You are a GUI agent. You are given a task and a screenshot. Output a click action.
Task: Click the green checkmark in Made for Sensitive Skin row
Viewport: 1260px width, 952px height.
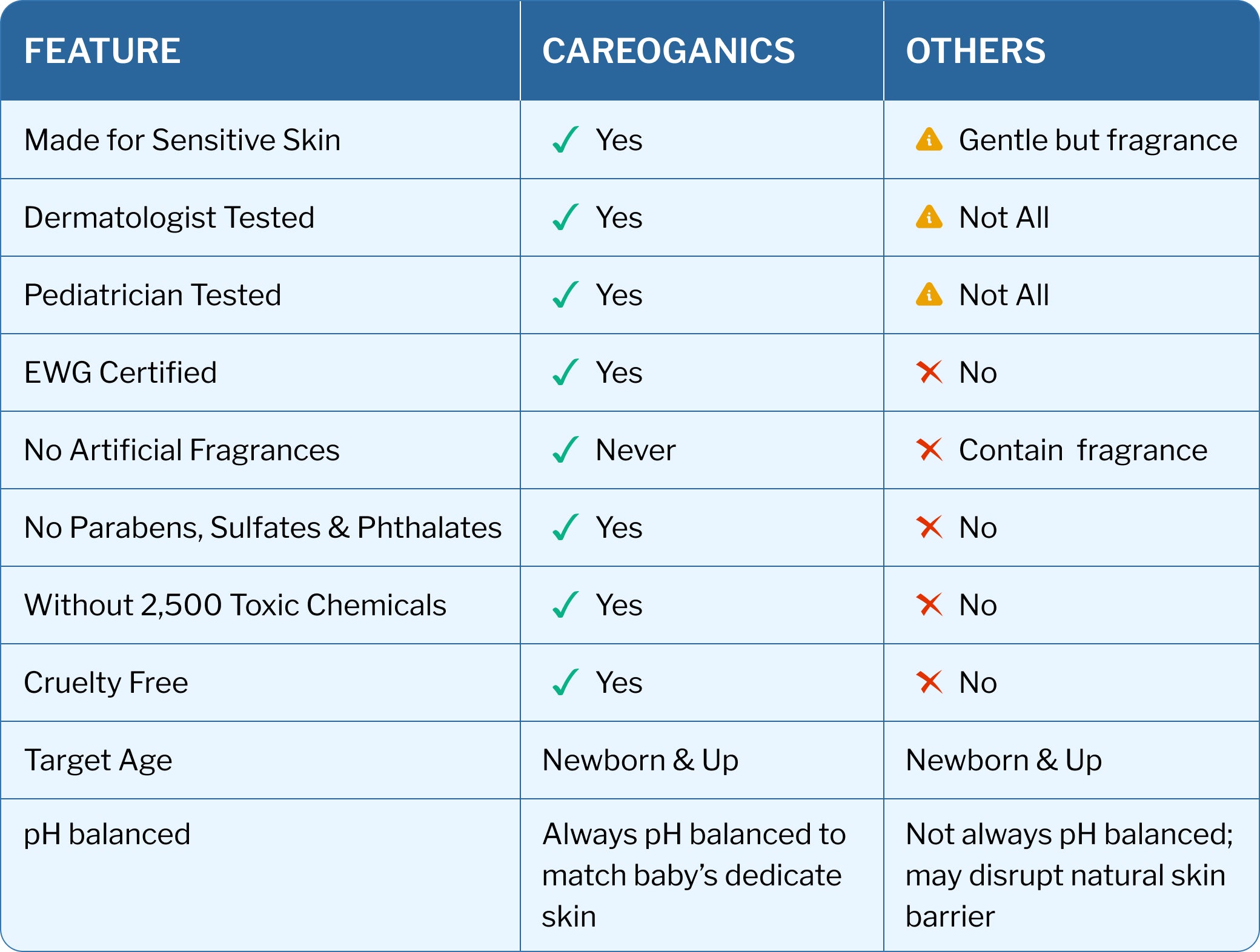pos(565,140)
